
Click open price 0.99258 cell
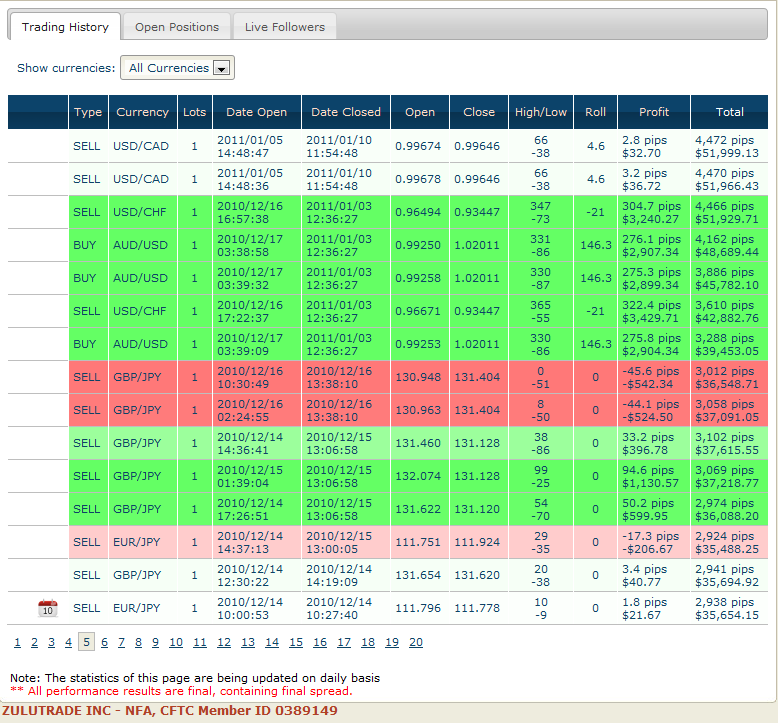[x=418, y=278]
